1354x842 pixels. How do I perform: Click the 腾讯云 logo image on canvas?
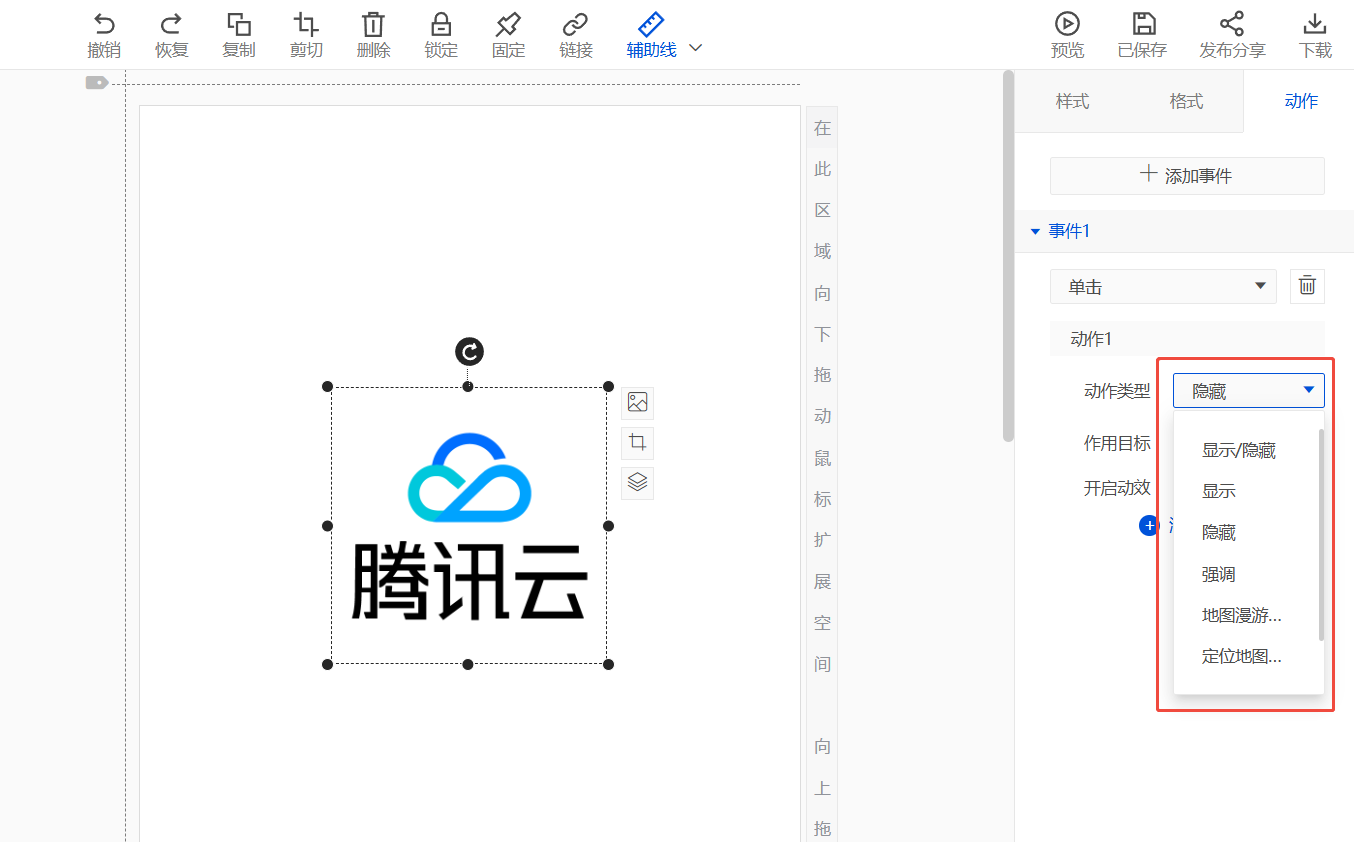pos(468,526)
